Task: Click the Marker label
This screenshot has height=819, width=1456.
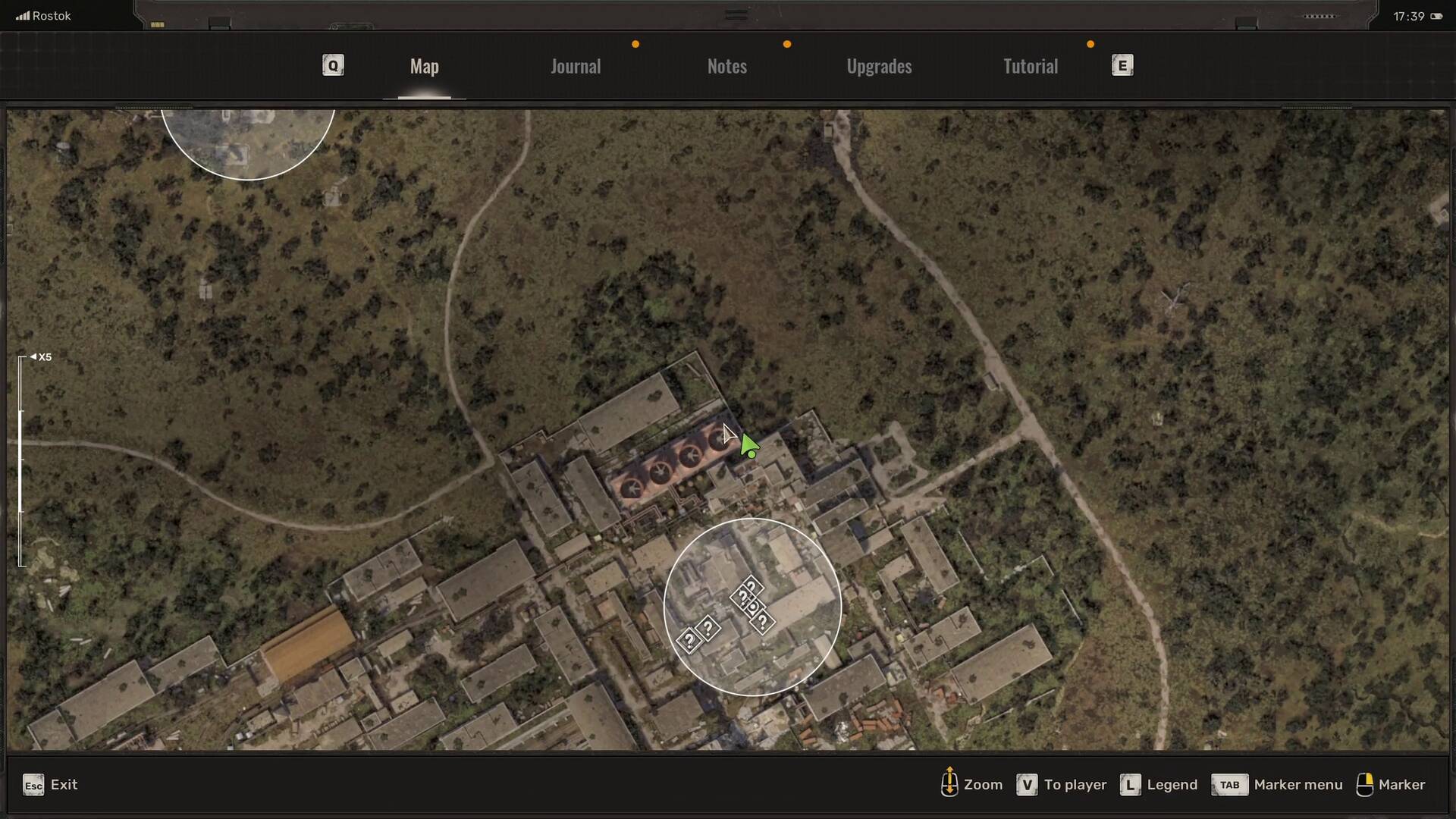Action: pyautogui.click(x=1401, y=785)
